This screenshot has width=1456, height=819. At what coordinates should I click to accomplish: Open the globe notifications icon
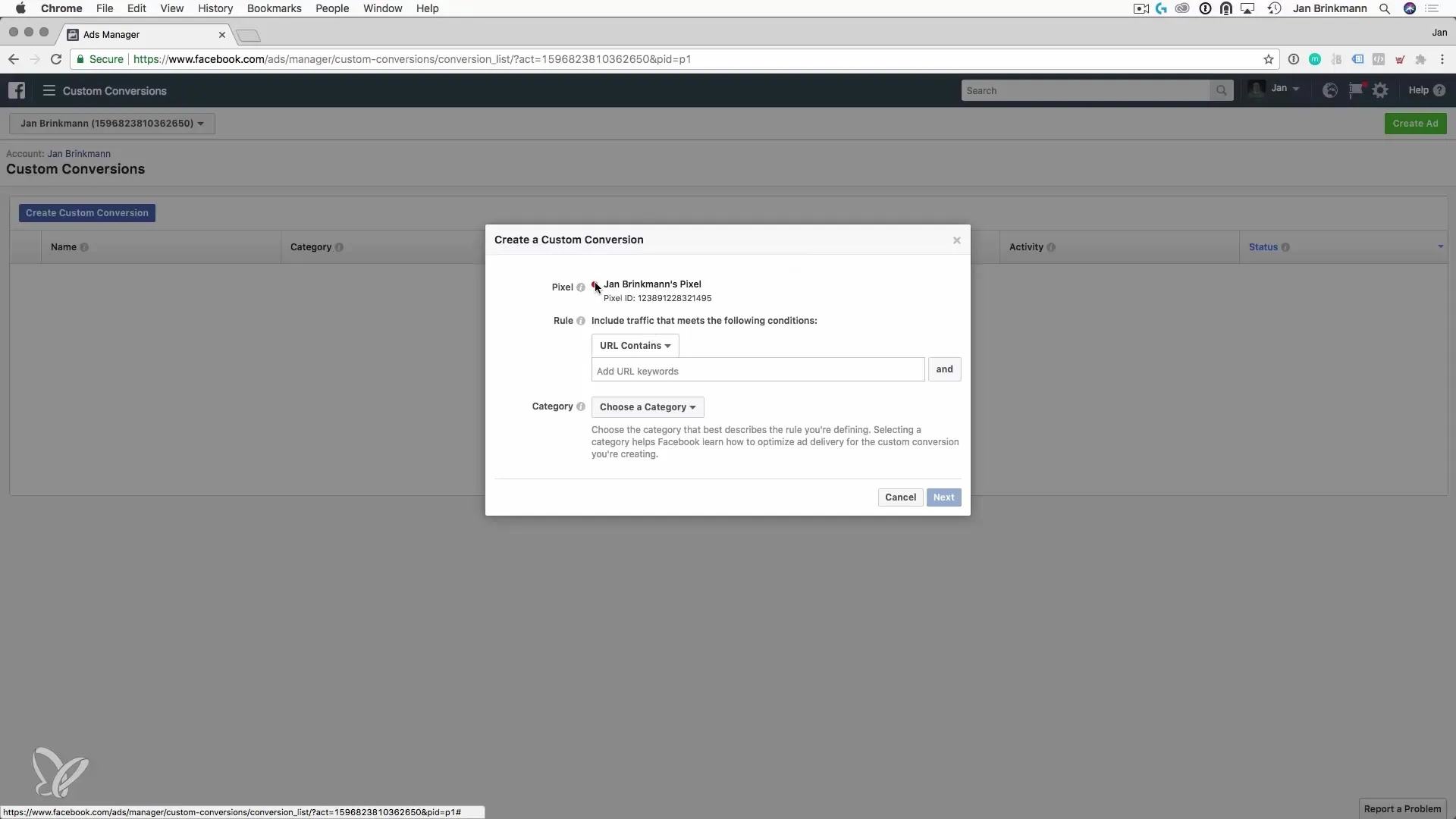[1330, 90]
